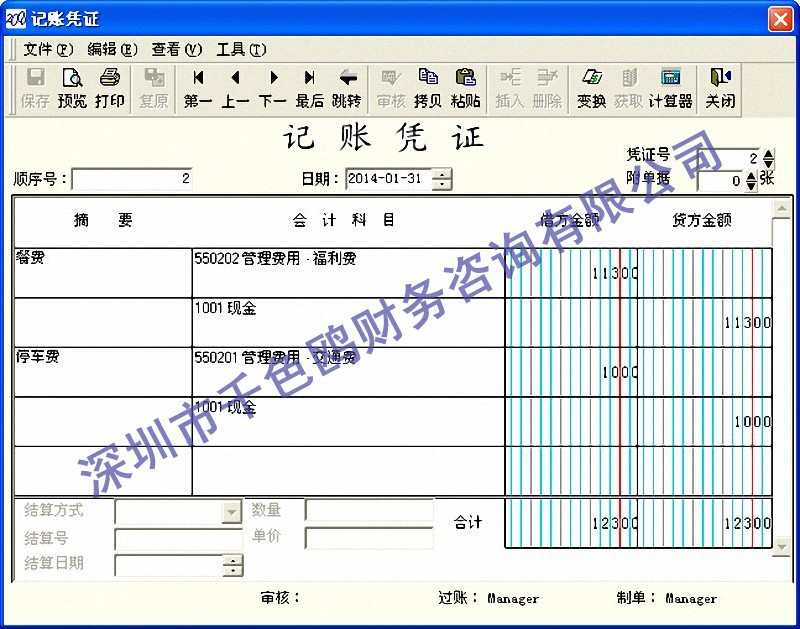The width and height of the screenshot is (800, 629).
Task: Click the 数量 input field
Action: point(369,510)
